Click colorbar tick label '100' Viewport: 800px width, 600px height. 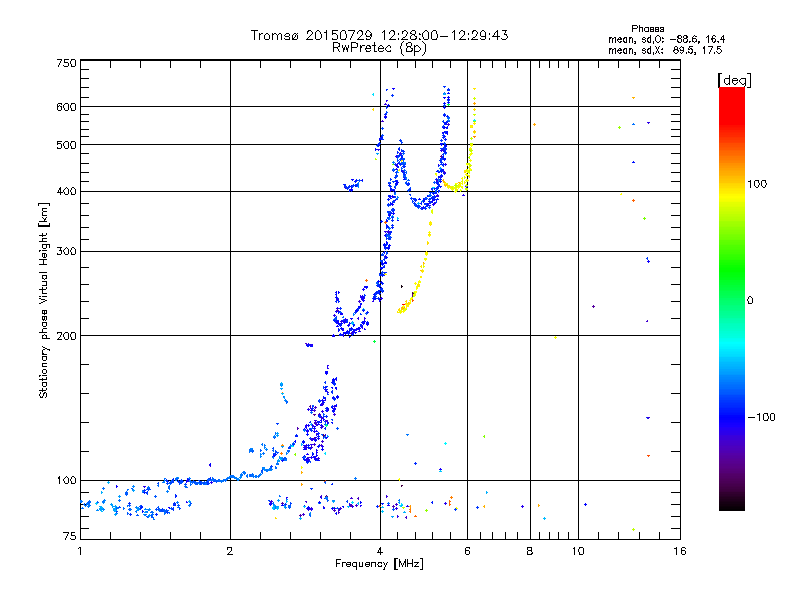(x=757, y=184)
